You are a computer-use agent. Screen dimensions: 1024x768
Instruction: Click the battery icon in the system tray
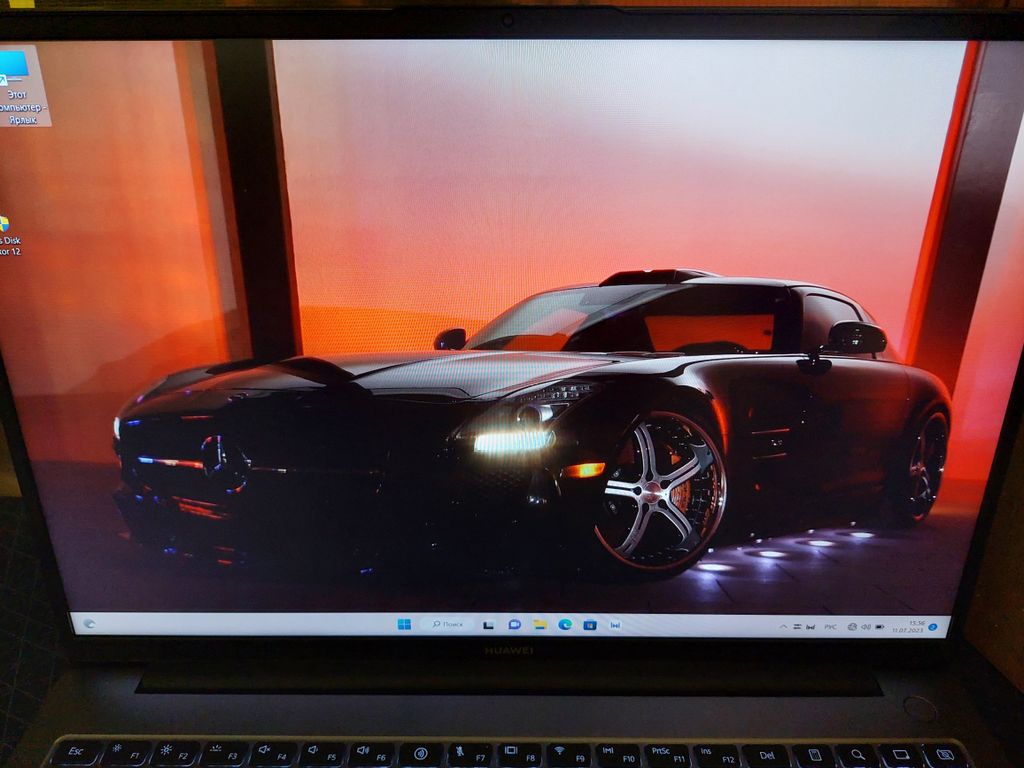click(x=879, y=627)
